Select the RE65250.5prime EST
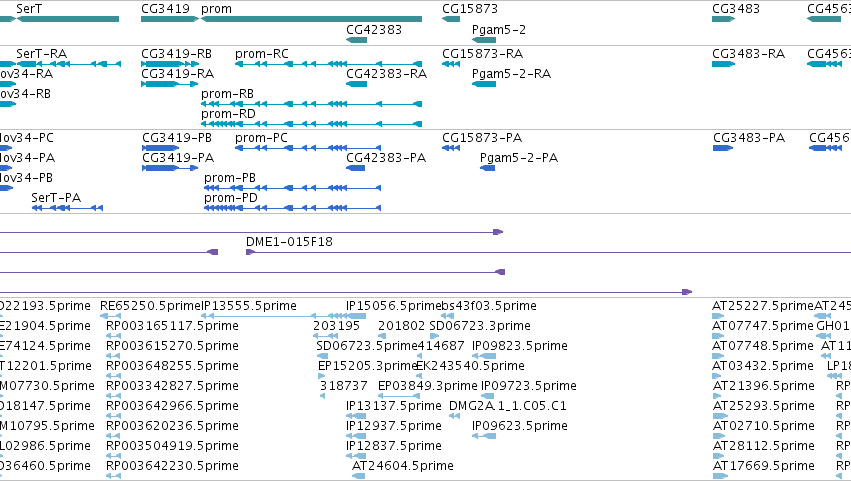The width and height of the screenshot is (851, 481). coord(110,316)
